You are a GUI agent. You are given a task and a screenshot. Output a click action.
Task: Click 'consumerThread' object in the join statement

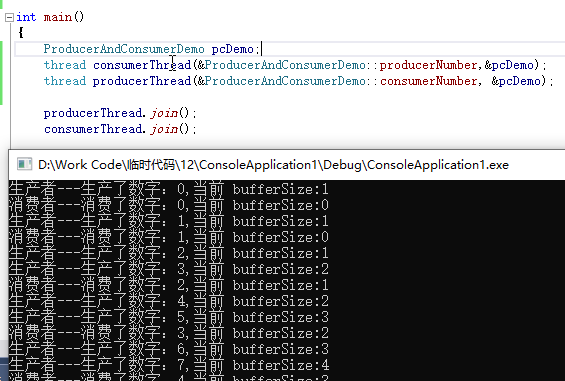tap(93, 129)
